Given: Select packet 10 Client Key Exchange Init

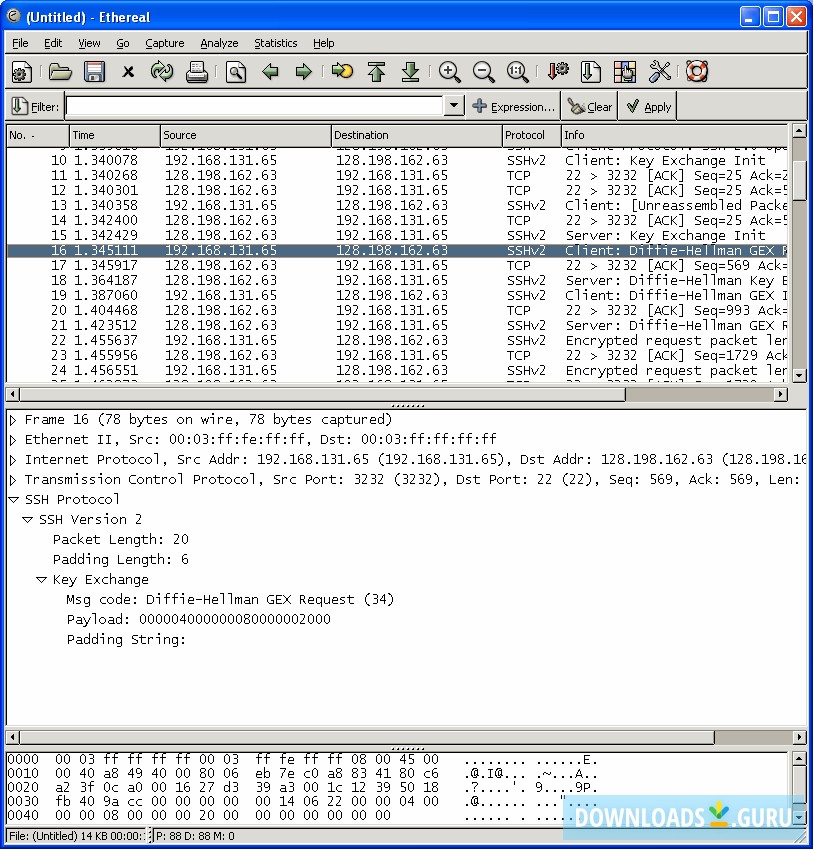Looking at the screenshot, I should click(397, 161).
